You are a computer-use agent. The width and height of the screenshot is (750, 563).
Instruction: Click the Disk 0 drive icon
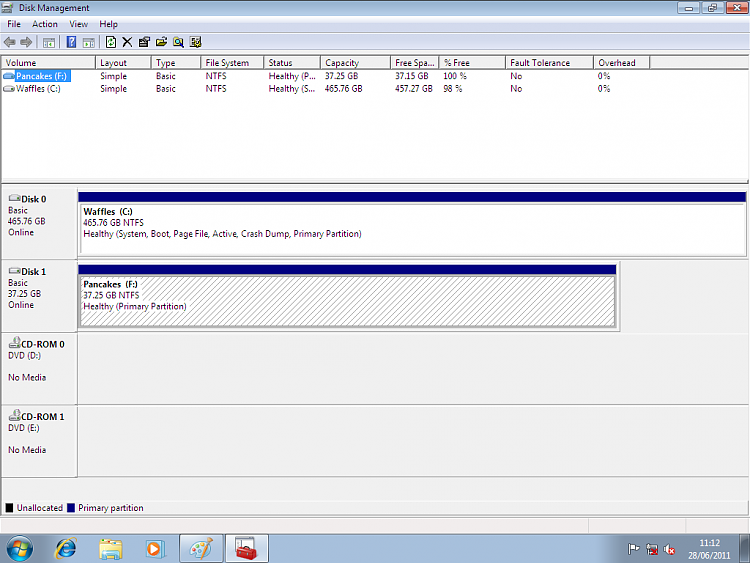tap(14, 198)
